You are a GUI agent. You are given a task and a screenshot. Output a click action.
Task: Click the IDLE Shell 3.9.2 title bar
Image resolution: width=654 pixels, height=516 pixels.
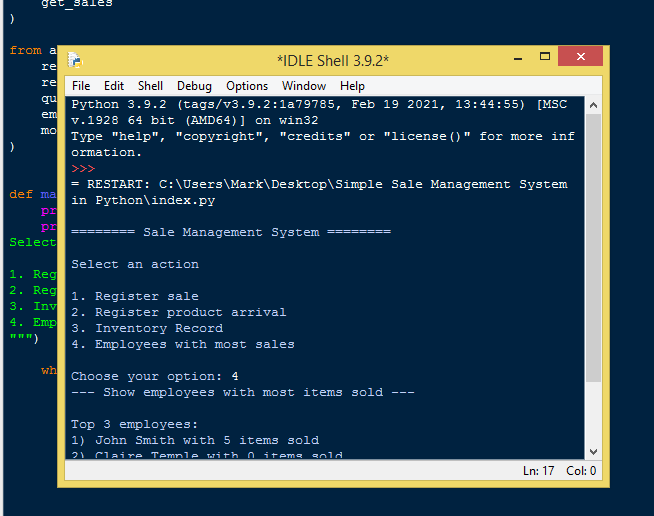tap(332, 61)
